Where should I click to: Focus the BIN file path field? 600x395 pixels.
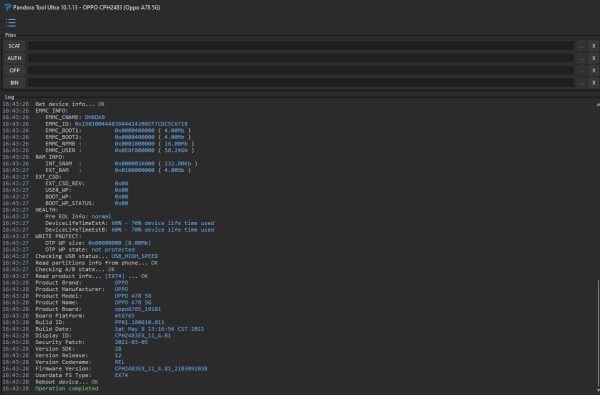point(300,83)
